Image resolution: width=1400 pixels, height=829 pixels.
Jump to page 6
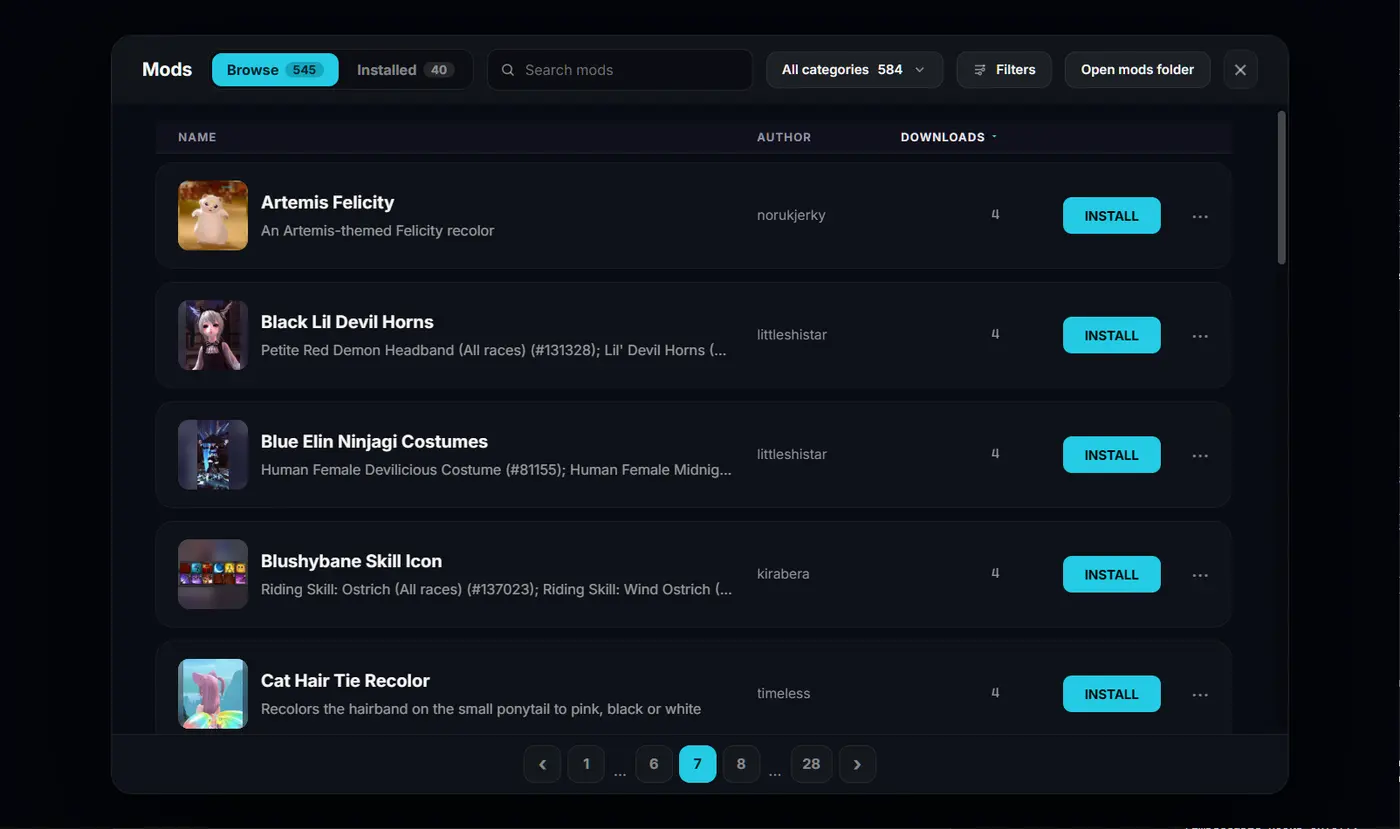654,764
